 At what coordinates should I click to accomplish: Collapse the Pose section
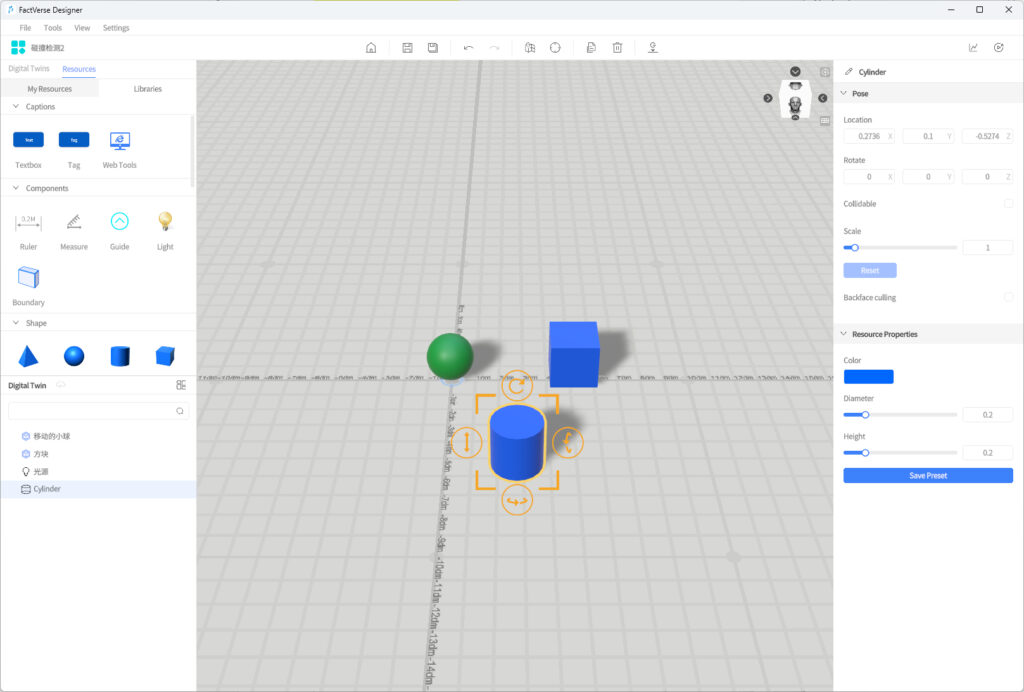click(843, 93)
